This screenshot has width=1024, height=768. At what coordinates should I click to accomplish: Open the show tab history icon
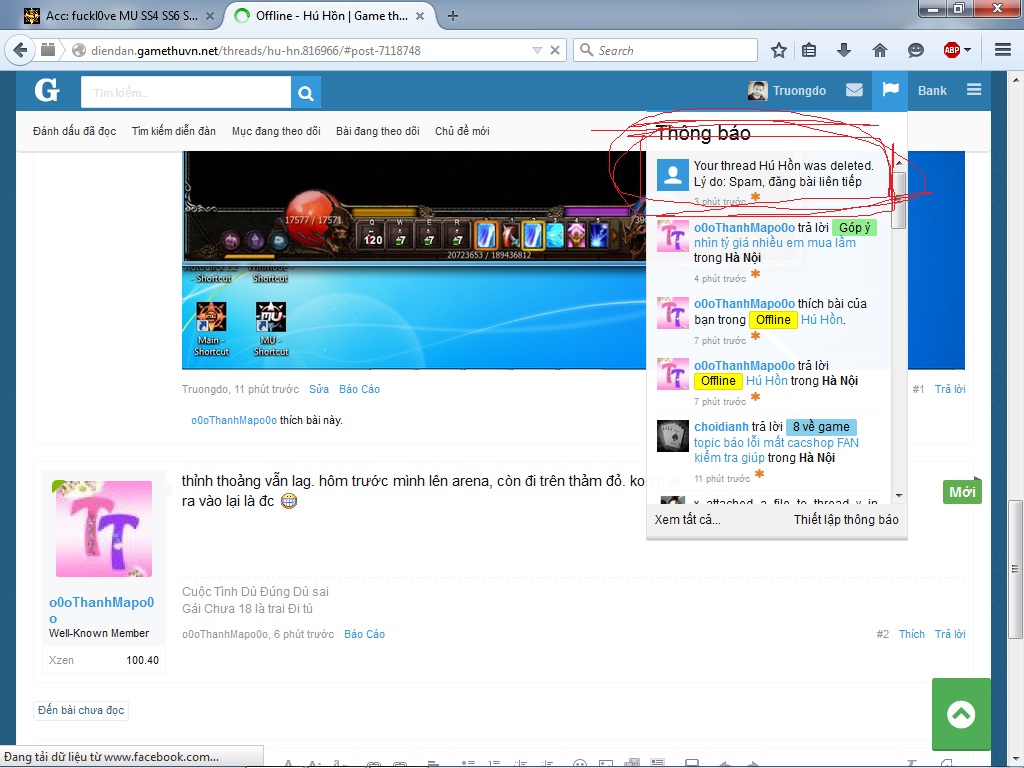point(48,50)
